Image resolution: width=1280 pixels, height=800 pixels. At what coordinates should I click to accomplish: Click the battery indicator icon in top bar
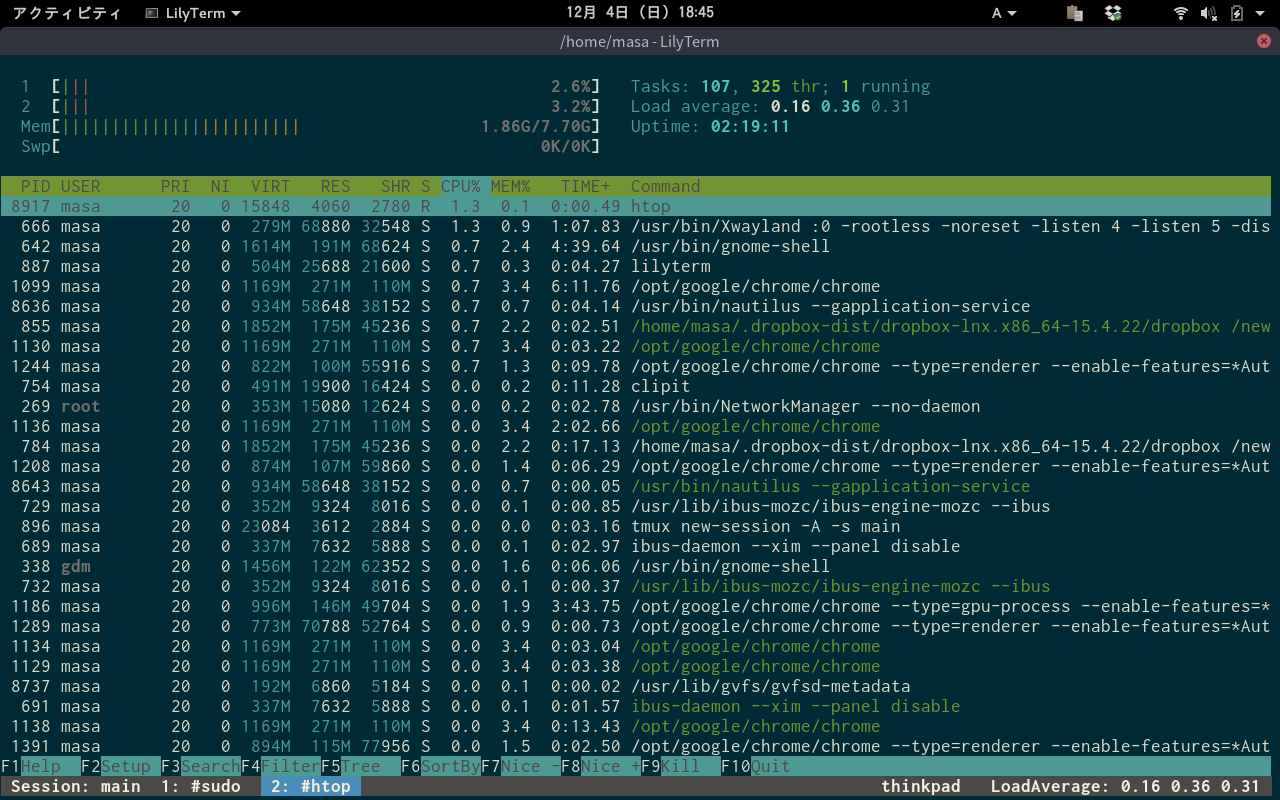pos(1236,13)
